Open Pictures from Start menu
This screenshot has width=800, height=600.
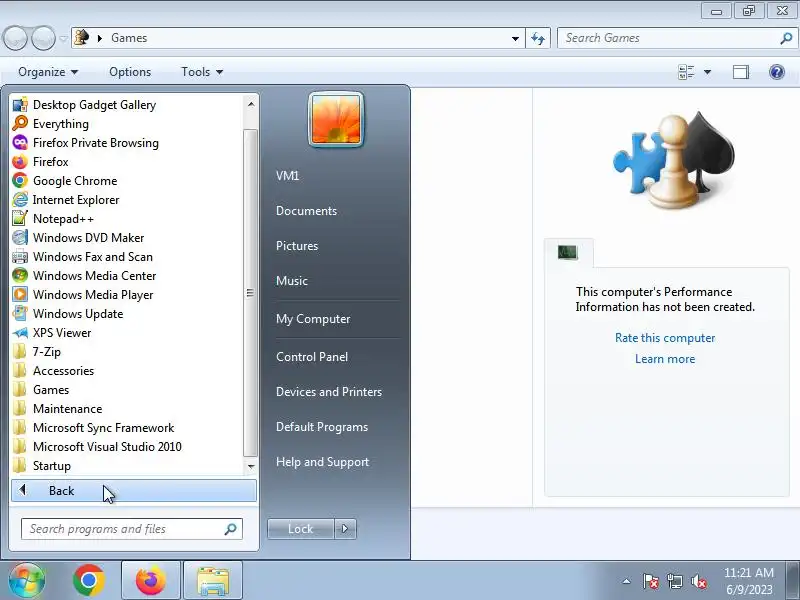click(297, 246)
